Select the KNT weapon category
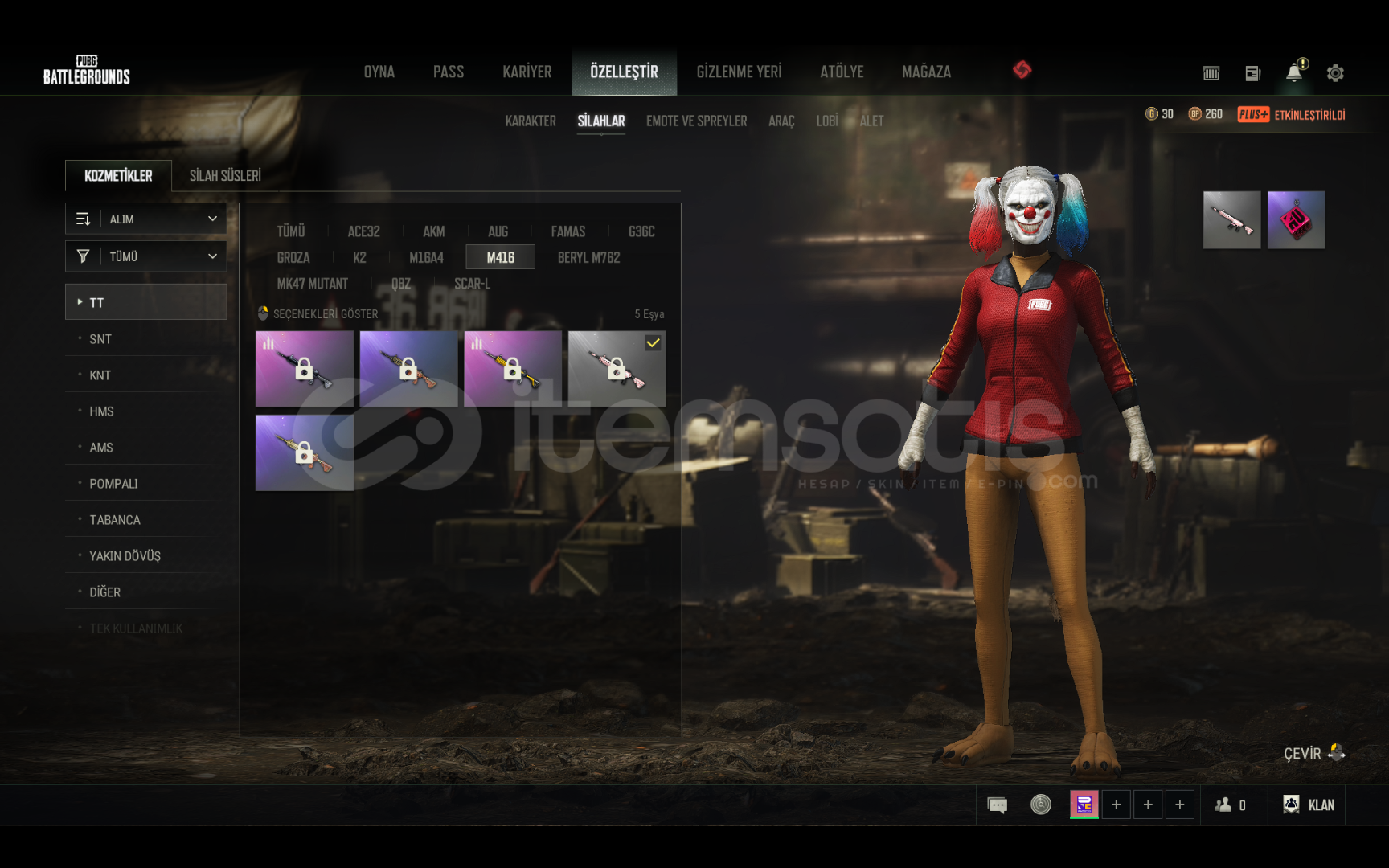The width and height of the screenshot is (1389, 868). (x=145, y=375)
